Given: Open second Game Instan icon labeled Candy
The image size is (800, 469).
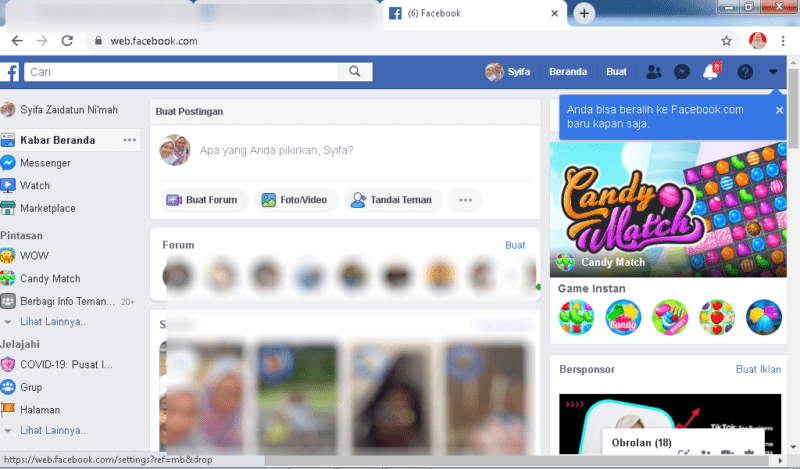Looking at the screenshot, I should coord(623,317).
